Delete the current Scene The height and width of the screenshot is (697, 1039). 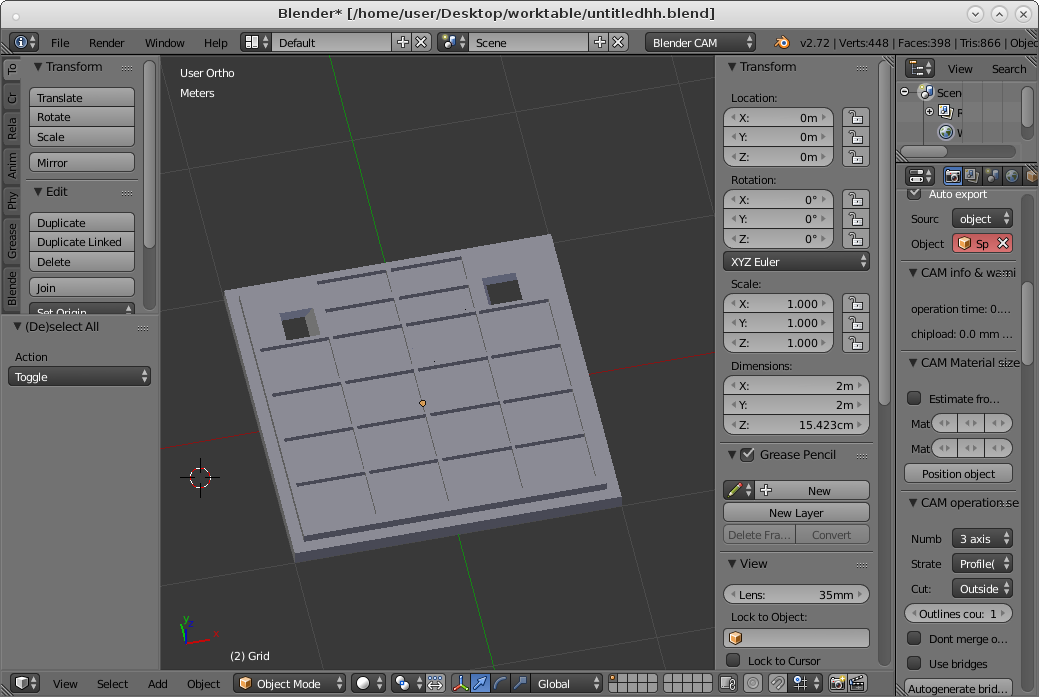coord(618,42)
